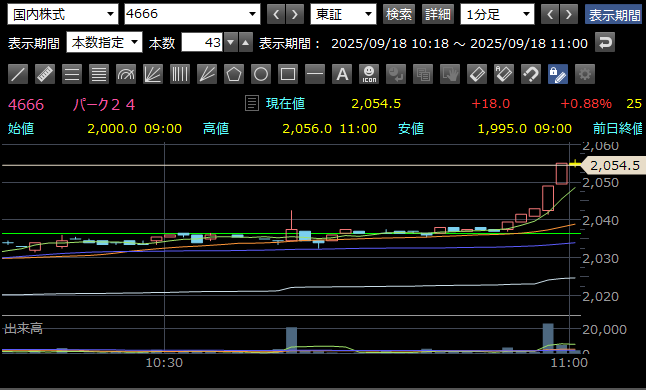Select the pentagon polygon drawing tool
This screenshot has height=390, width=646.
(234, 74)
